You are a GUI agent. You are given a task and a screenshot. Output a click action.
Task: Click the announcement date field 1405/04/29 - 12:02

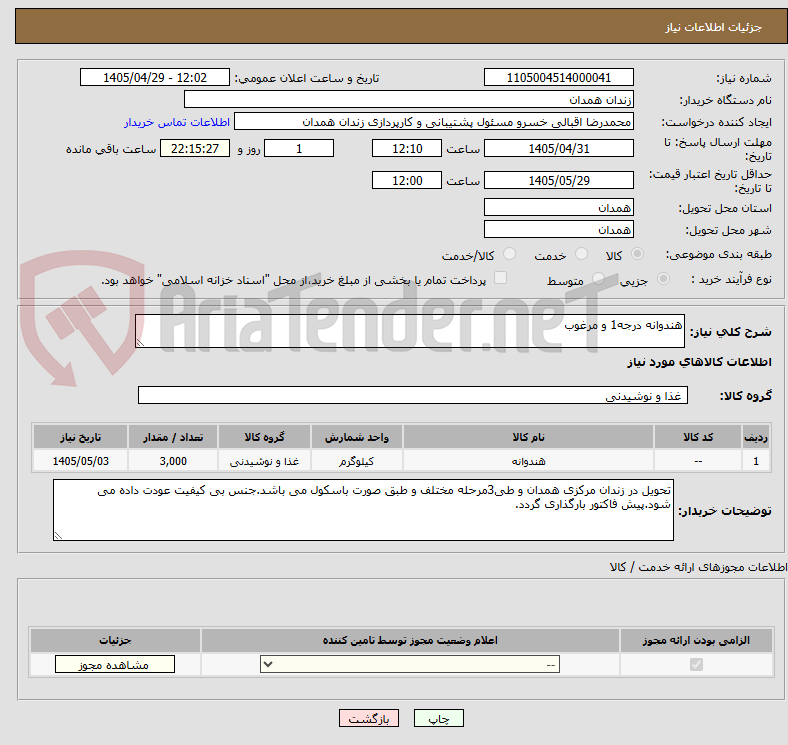tap(155, 77)
